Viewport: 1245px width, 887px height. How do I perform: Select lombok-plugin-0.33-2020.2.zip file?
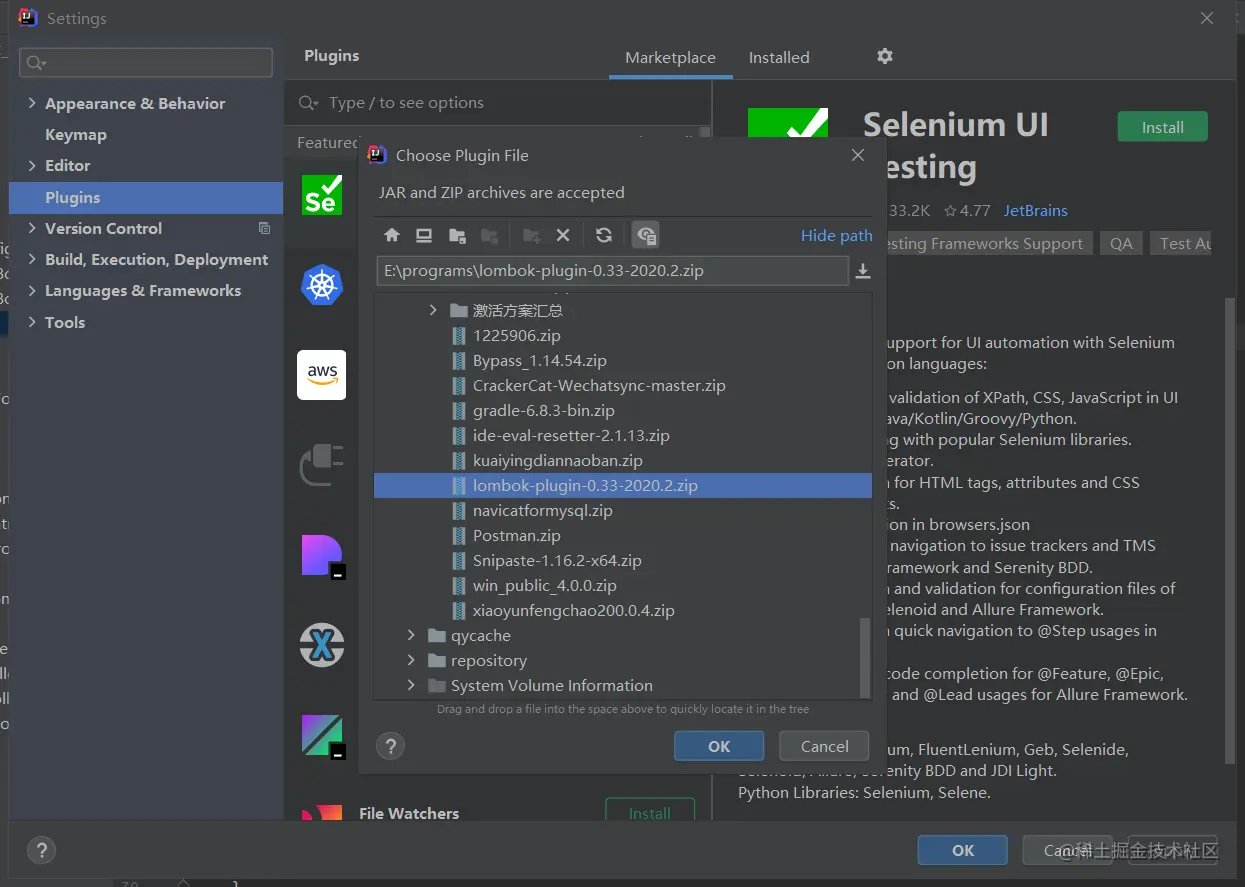622,485
